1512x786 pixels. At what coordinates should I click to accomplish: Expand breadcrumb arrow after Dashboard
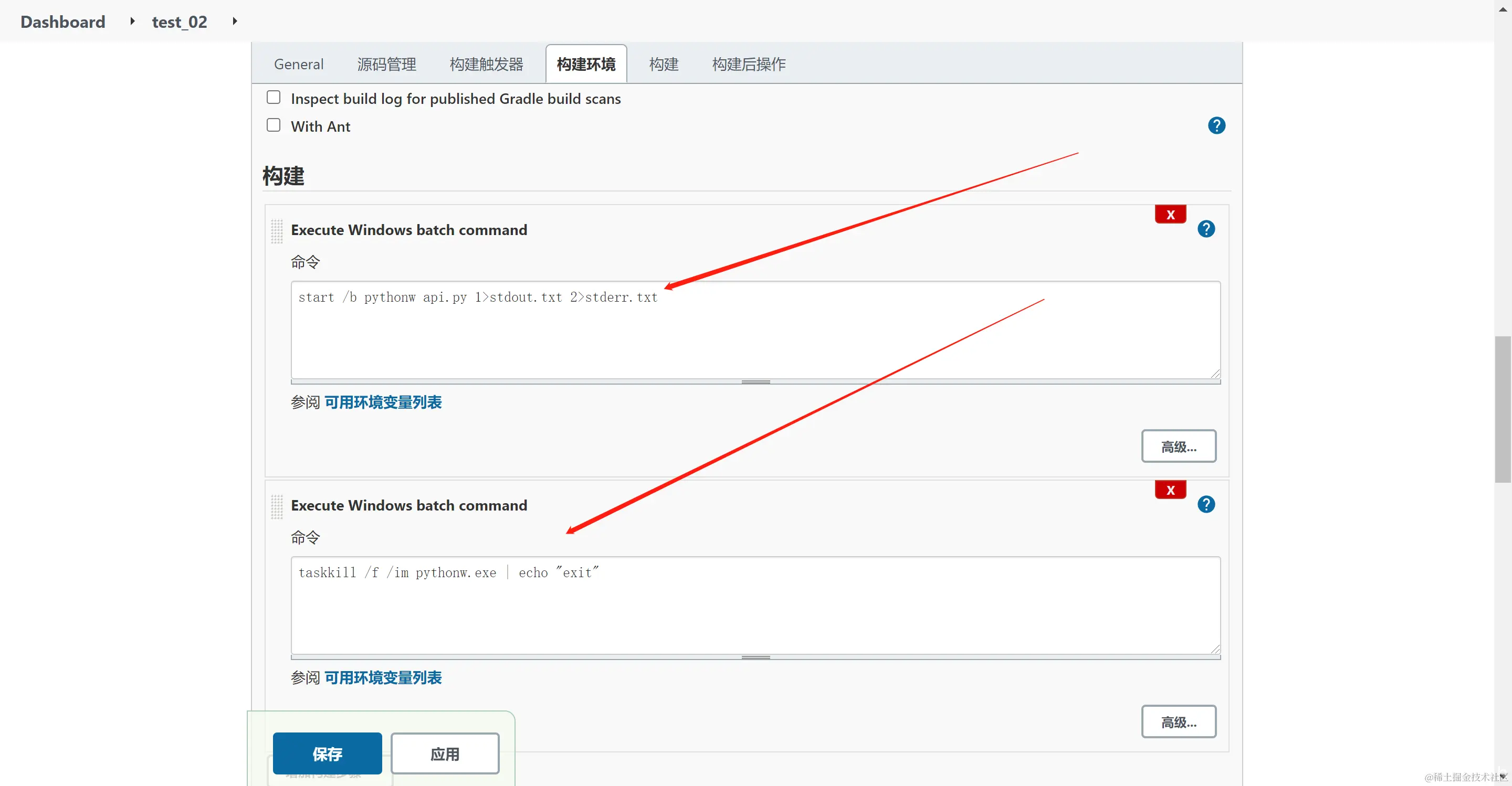pyautogui.click(x=132, y=21)
